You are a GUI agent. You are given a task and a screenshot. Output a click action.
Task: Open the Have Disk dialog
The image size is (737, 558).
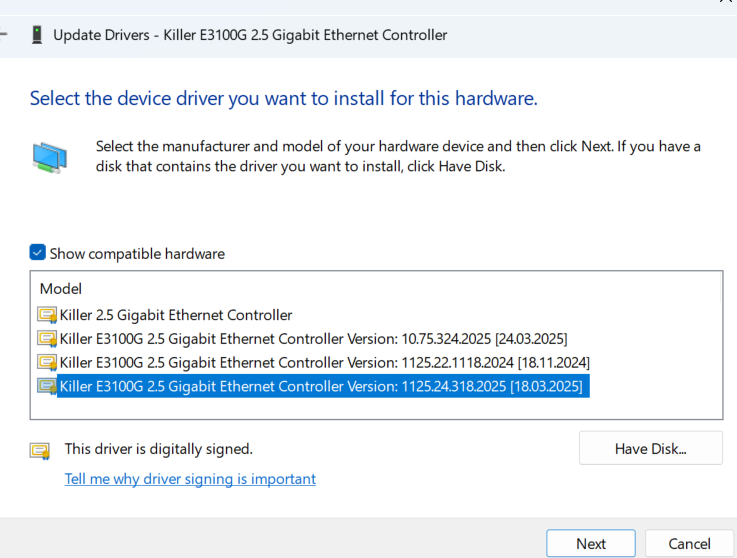[650, 449]
